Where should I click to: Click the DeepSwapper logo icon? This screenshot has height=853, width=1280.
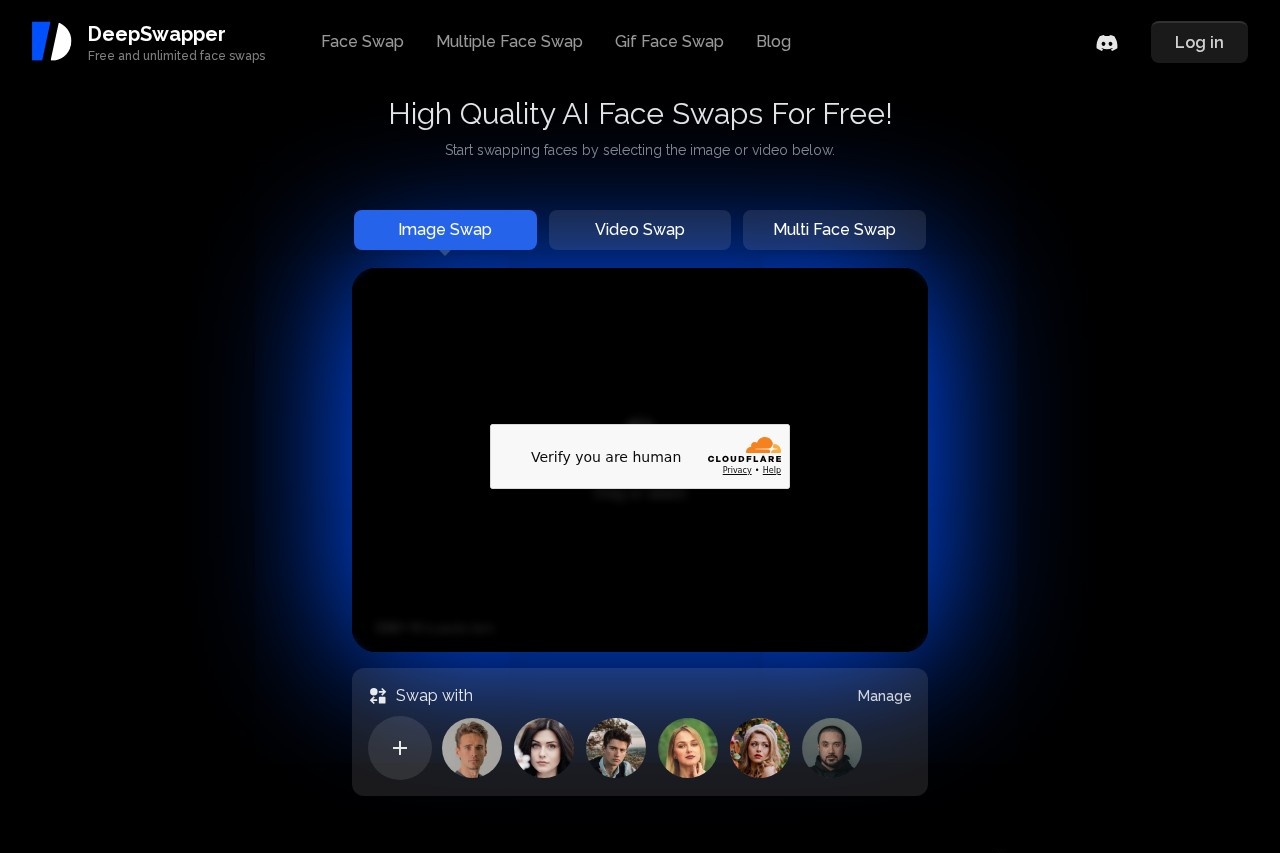point(51,41)
